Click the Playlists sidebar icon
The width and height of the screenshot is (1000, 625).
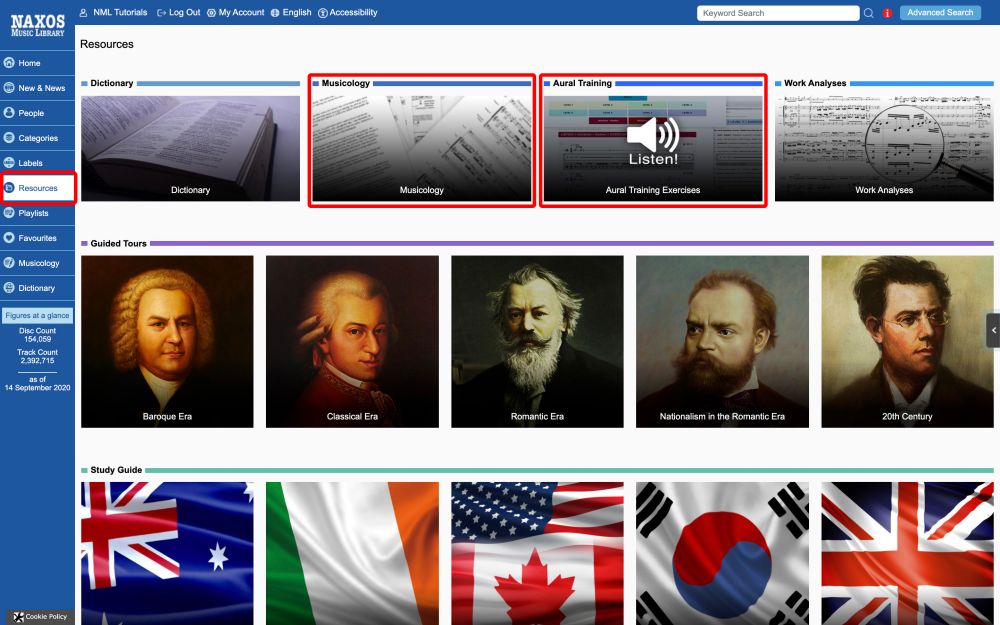pos(9,212)
